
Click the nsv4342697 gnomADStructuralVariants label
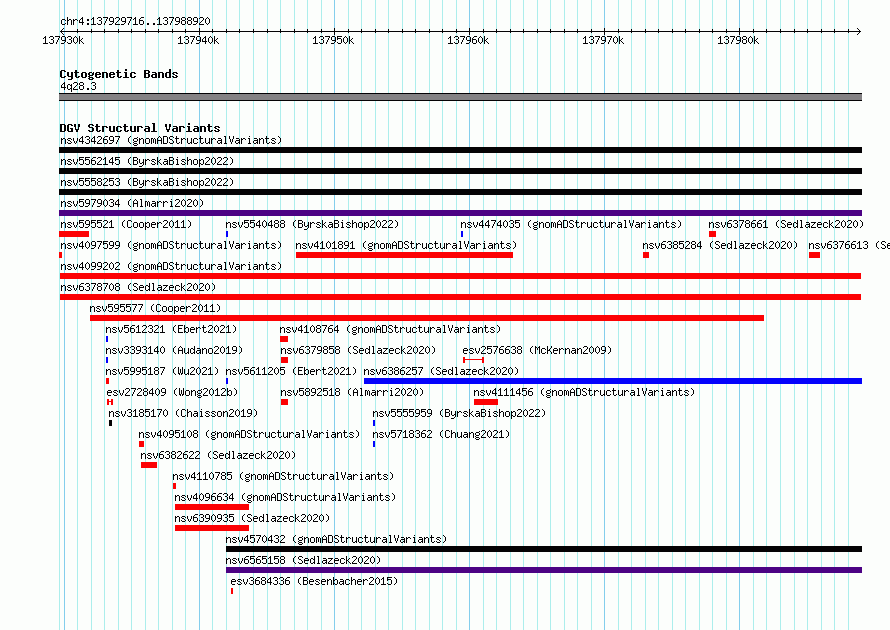pos(171,140)
